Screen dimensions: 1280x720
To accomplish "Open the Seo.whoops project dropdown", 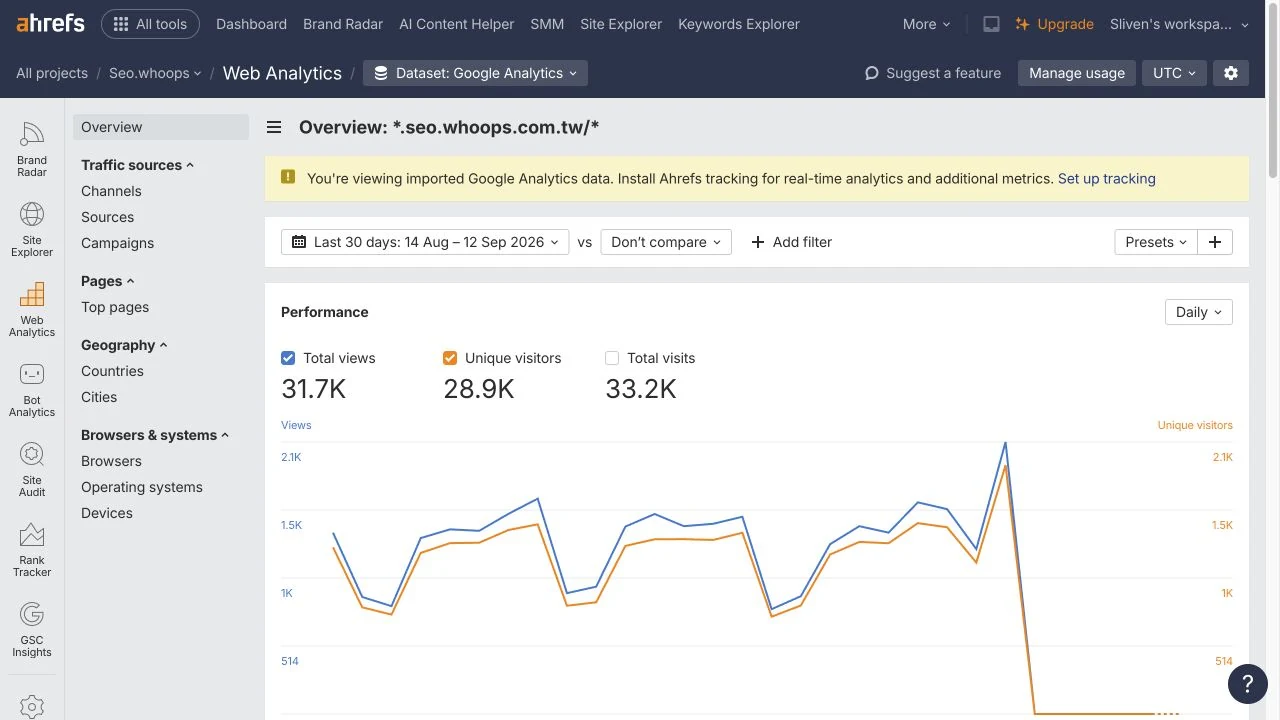I will point(155,73).
